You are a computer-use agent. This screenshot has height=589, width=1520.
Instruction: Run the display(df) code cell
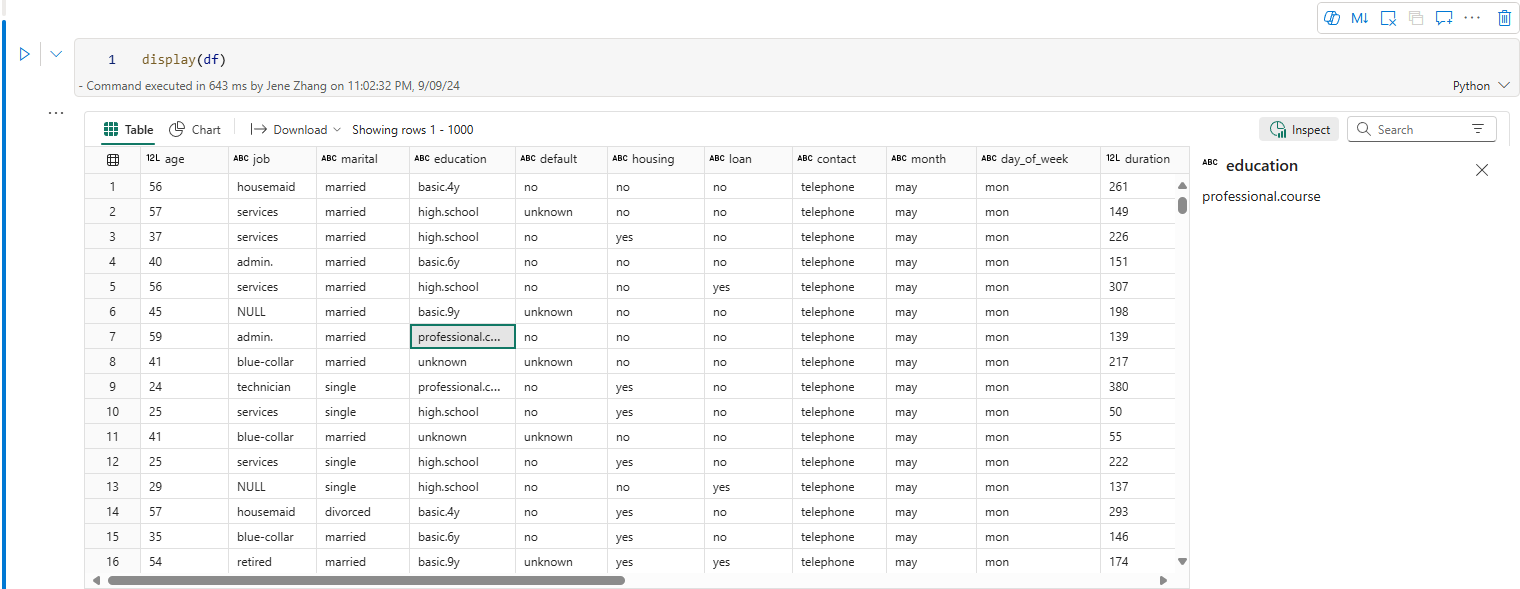click(25, 54)
